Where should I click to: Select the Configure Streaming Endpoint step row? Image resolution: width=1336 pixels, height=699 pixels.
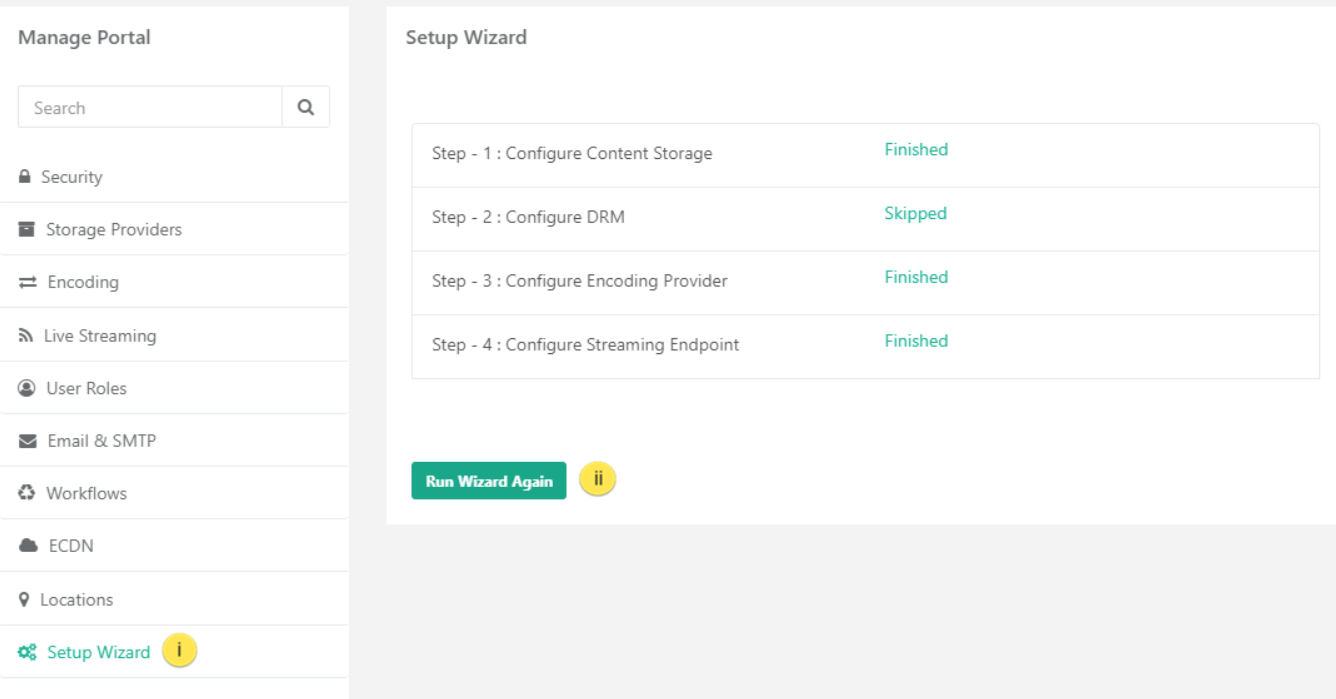click(x=866, y=346)
